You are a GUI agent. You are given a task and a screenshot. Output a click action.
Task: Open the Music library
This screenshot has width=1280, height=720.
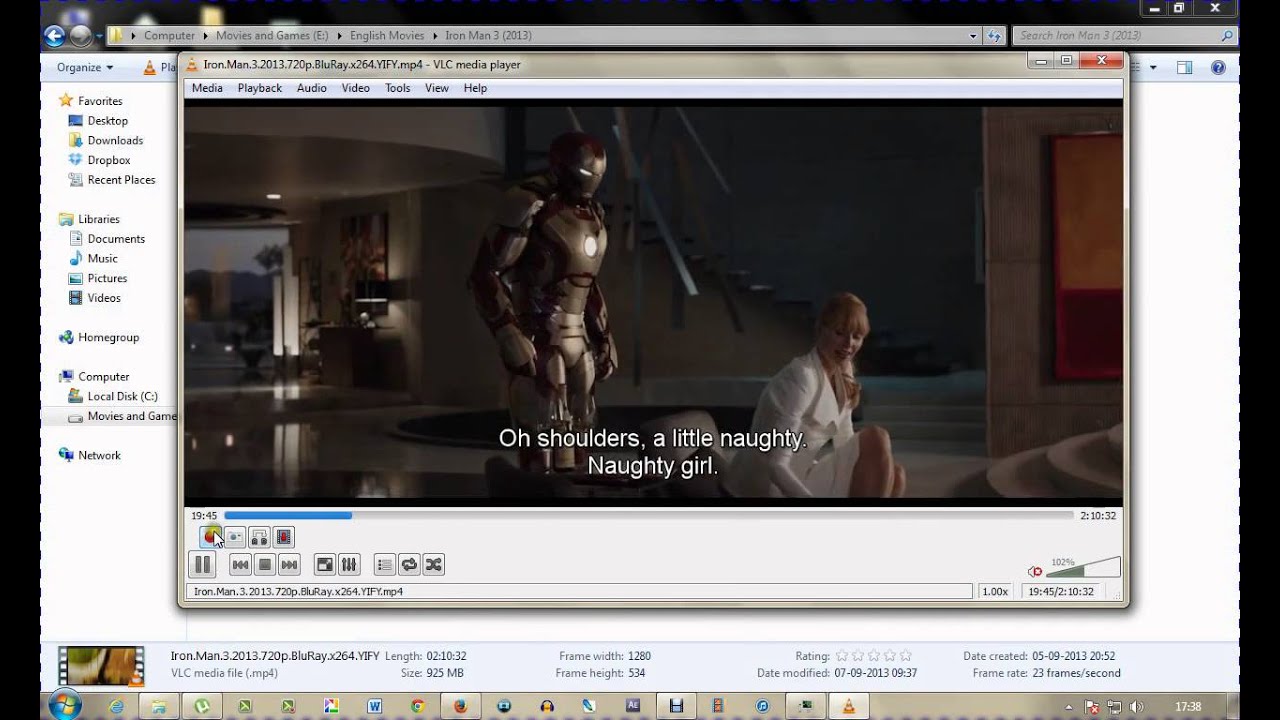tap(93, 259)
